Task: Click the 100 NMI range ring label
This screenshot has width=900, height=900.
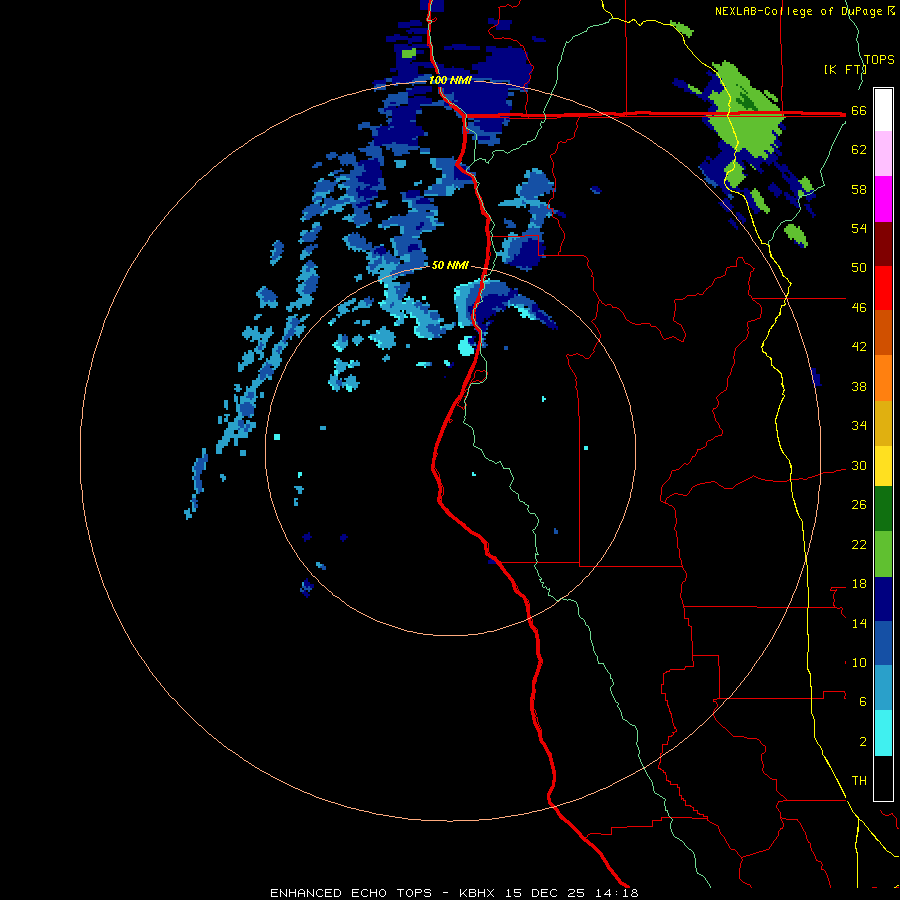Action: (x=451, y=80)
